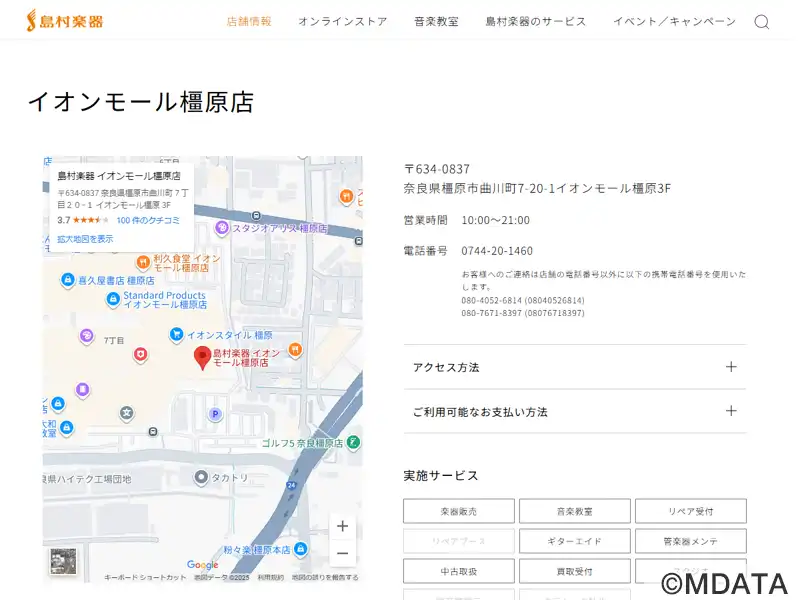Select the Standard Products shop marker
This screenshot has height=600, width=800.
coord(113,299)
